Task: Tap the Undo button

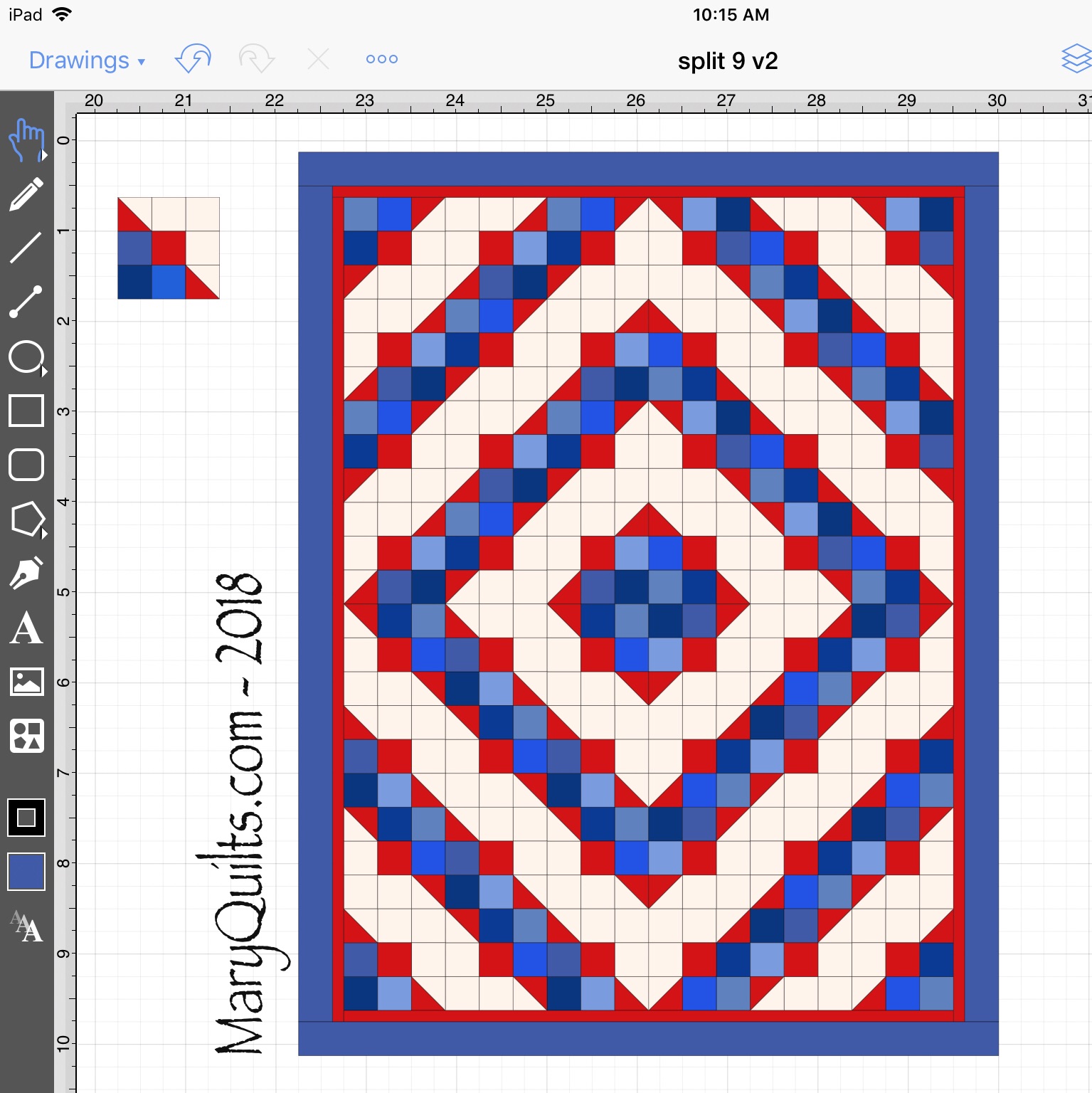Action: click(191, 58)
